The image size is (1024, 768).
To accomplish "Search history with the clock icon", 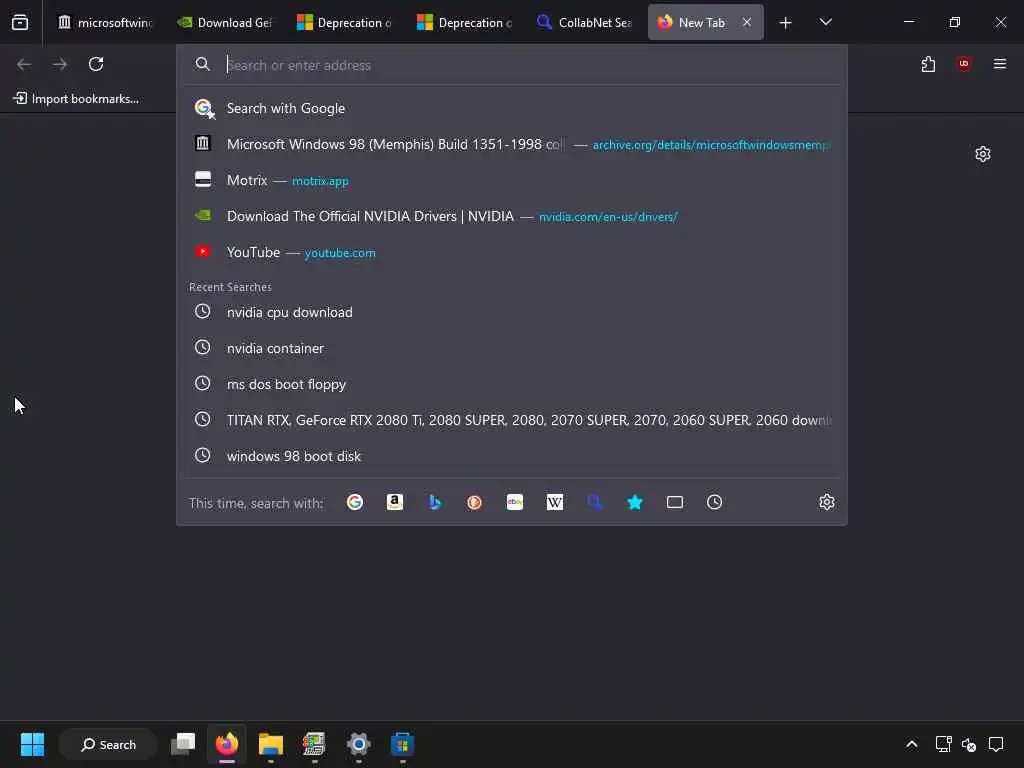I will pyautogui.click(x=714, y=502).
